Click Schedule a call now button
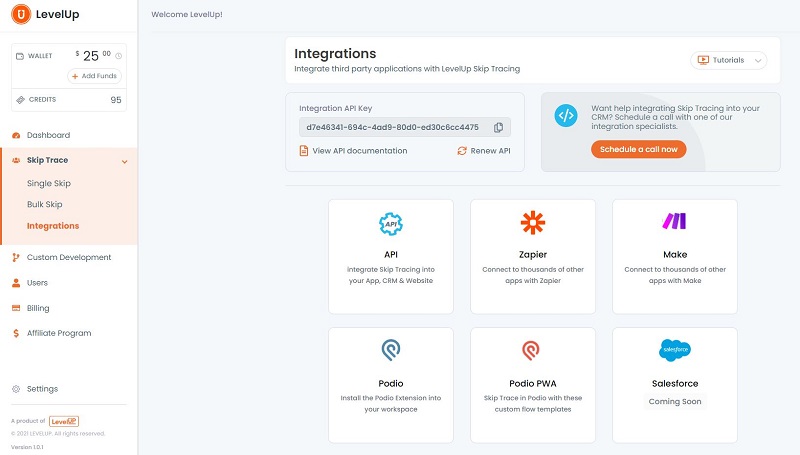Viewport: 800px width, 455px height. pos(638,149)
